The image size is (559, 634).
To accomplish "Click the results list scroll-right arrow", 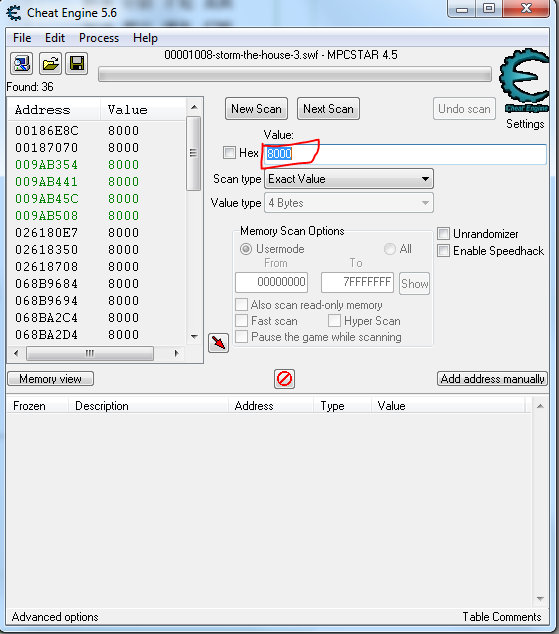I will pyautogui.click(x=176, y=353).
